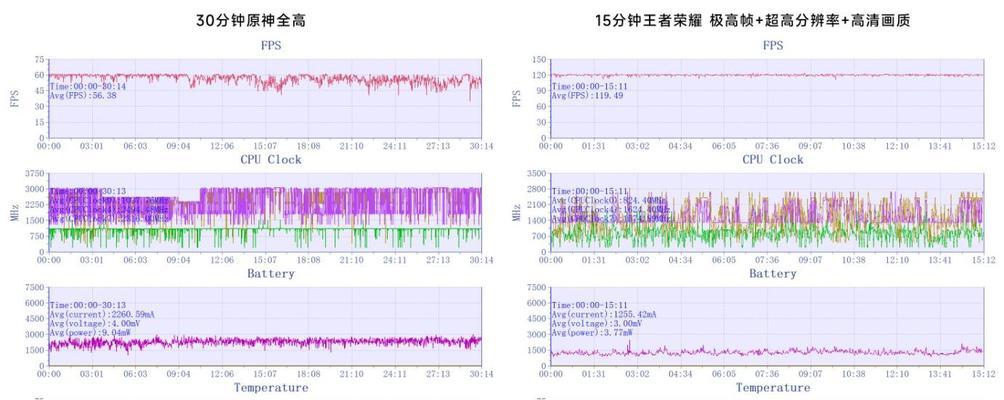Click '10:38' on the right CPU Clock time axis
Screen dimensions: 1004x400
854,260
